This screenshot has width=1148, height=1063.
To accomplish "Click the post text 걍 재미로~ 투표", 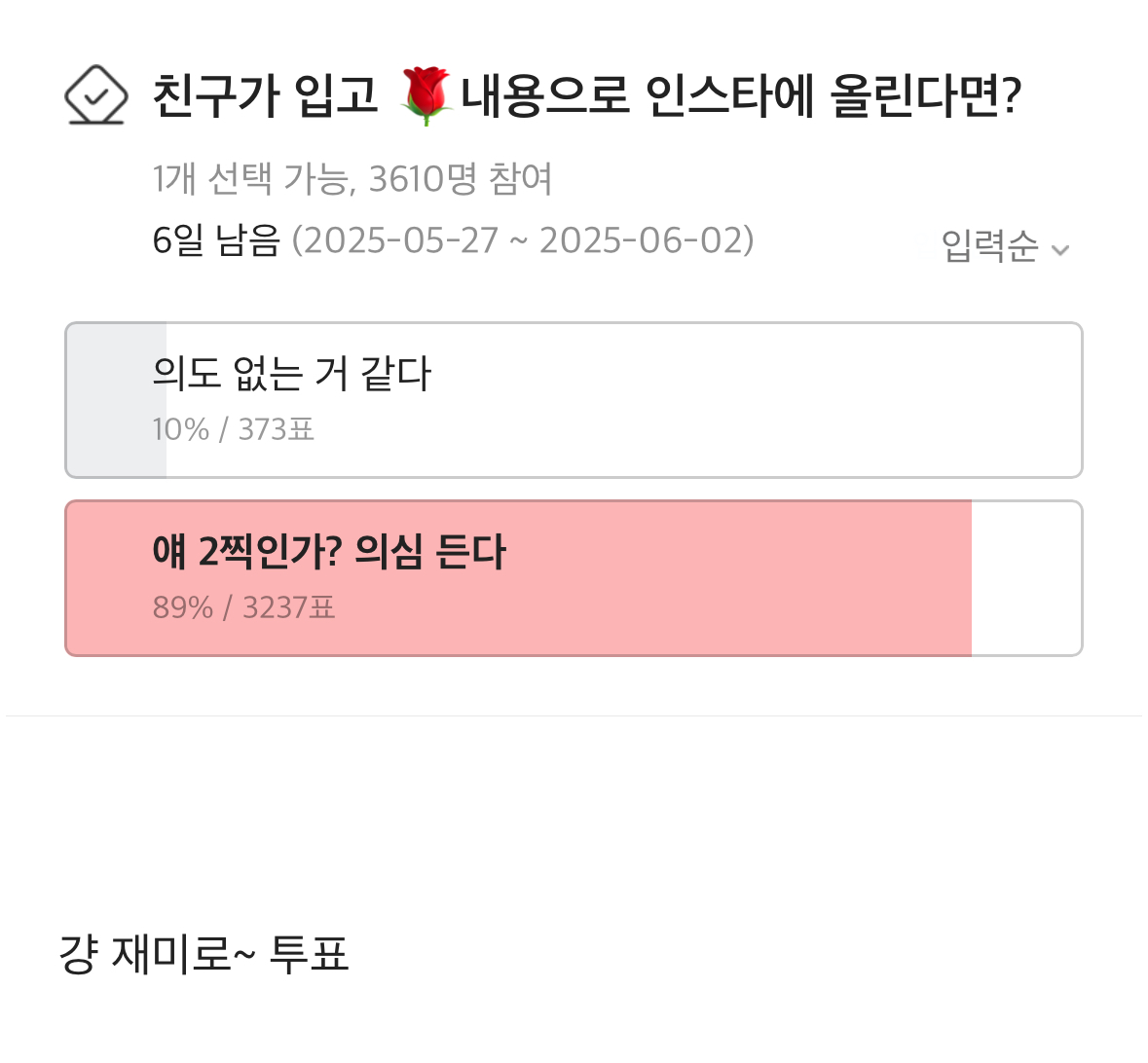I will (x=204, y=954).
